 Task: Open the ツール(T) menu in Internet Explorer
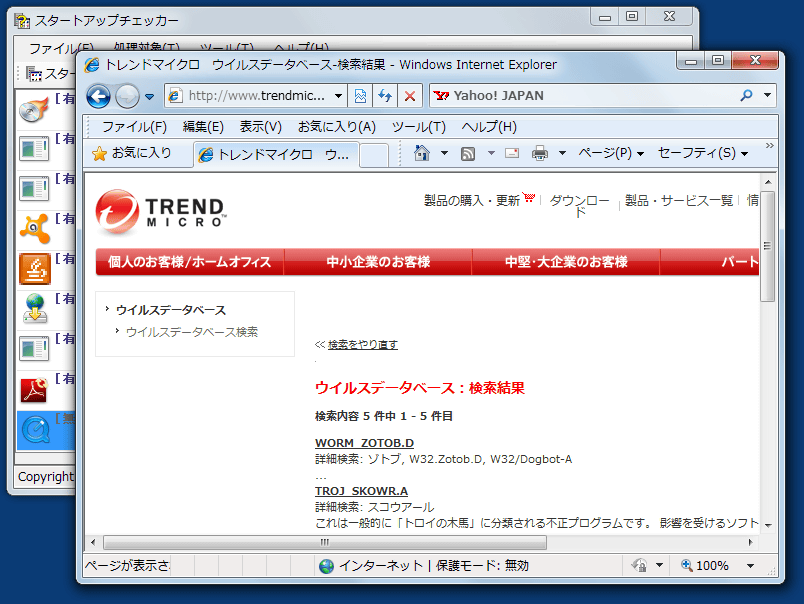(x=418, y=127)
